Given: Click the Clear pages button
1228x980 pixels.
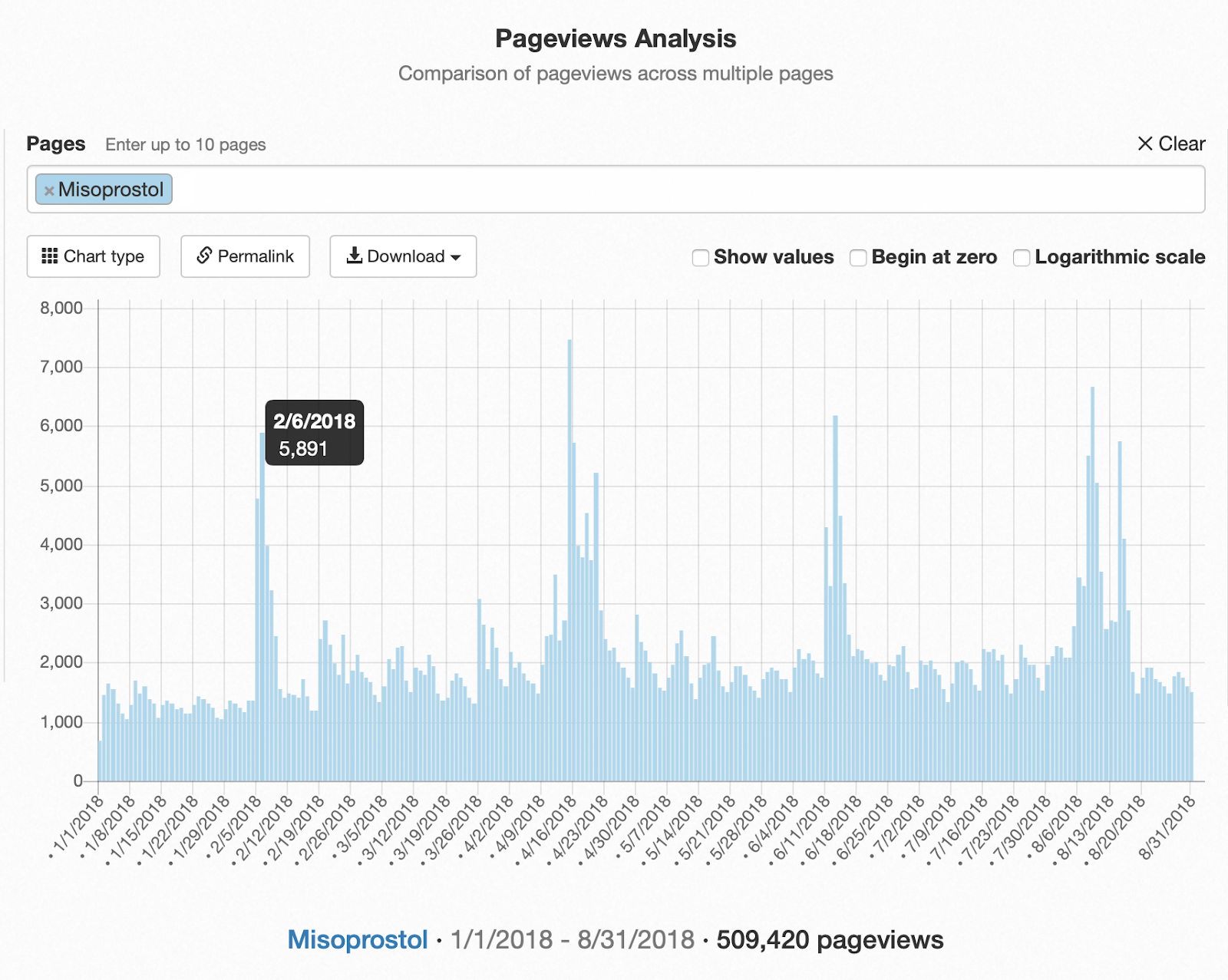Looking at the screenshot, I should [x=1171, y=144].
